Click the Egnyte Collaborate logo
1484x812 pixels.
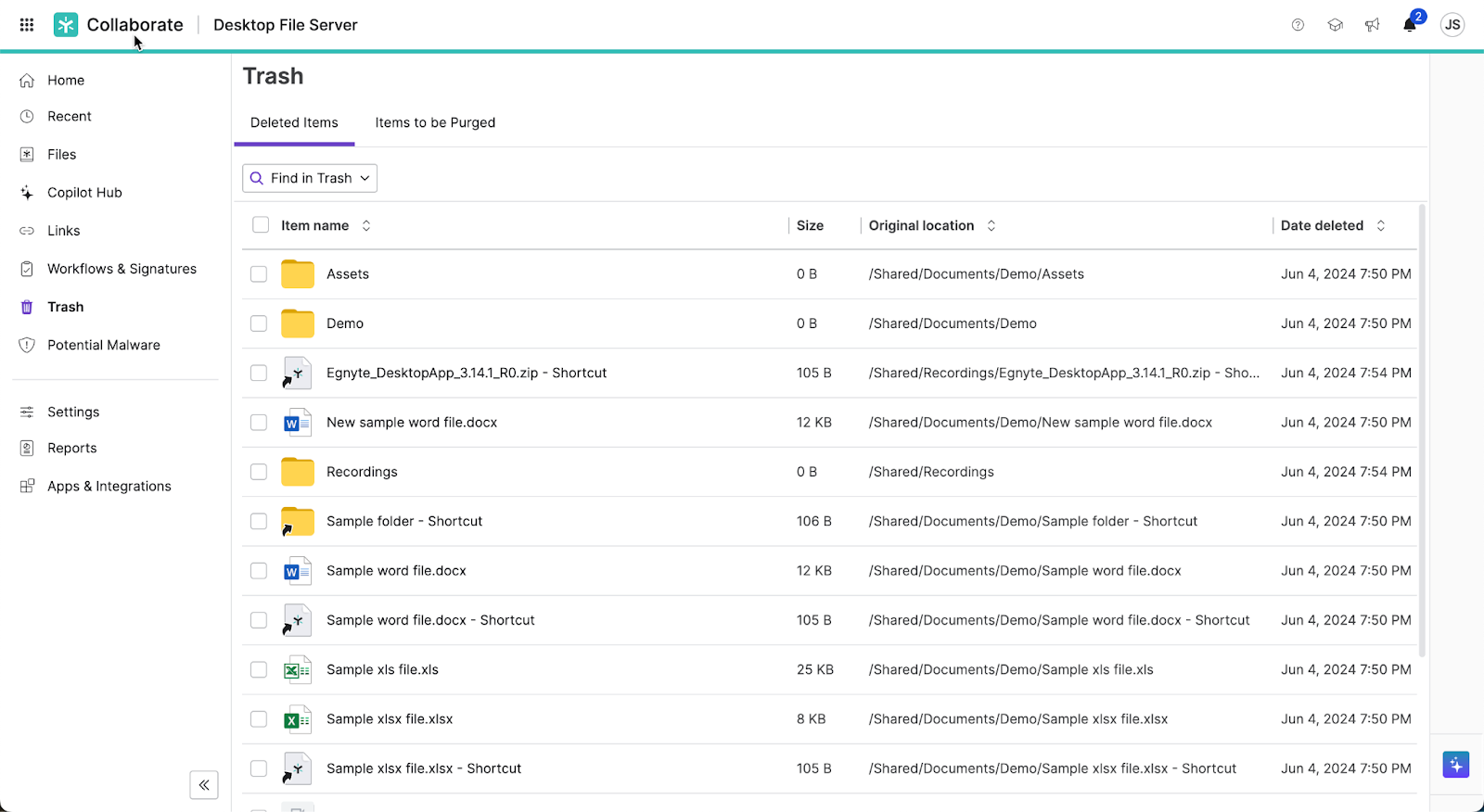(66, 25)
